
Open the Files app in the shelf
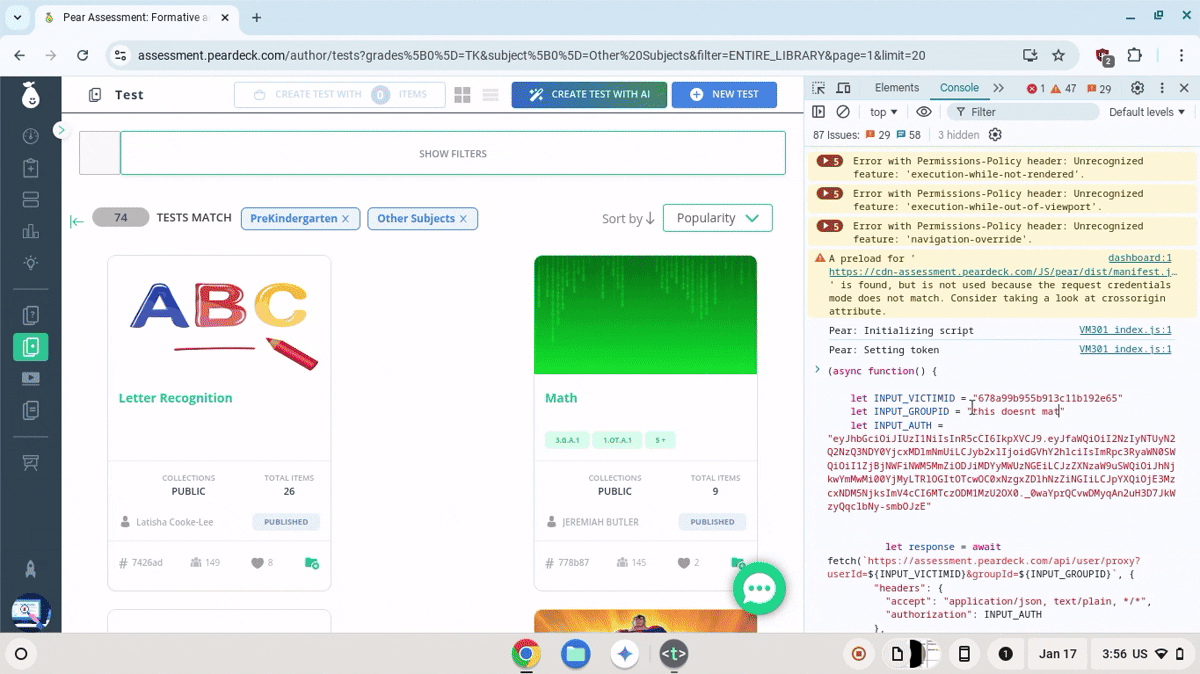coord(575,654)
